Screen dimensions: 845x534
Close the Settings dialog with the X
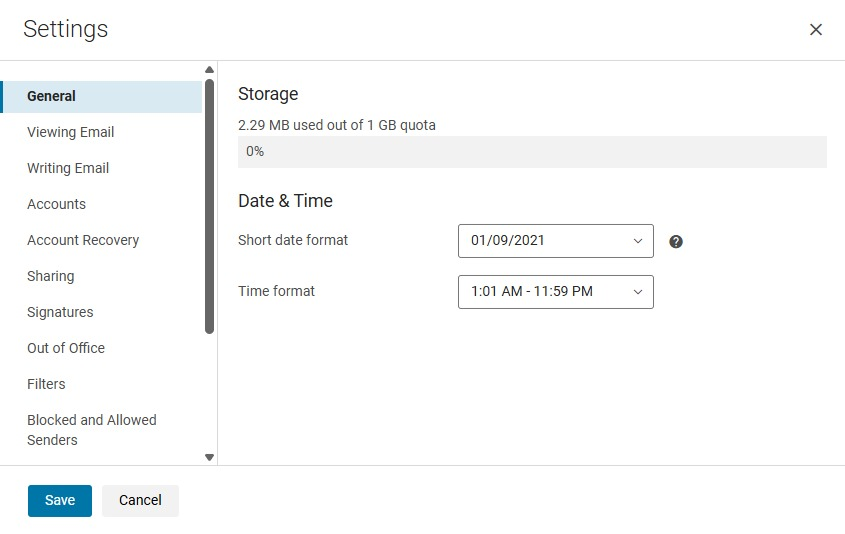(x=815, y=30)
